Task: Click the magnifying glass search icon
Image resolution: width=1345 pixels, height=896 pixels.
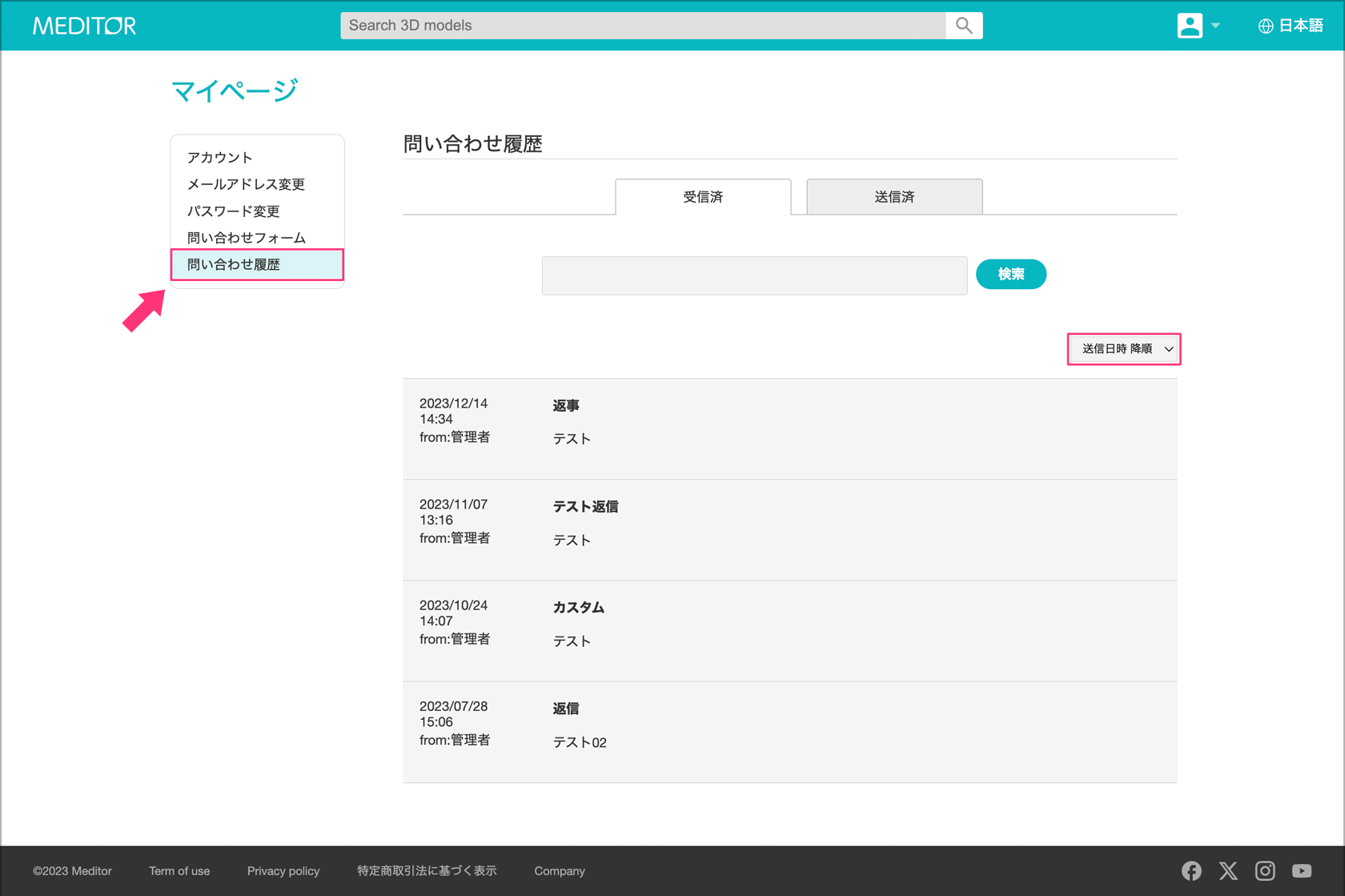Action: coord(964,26)
